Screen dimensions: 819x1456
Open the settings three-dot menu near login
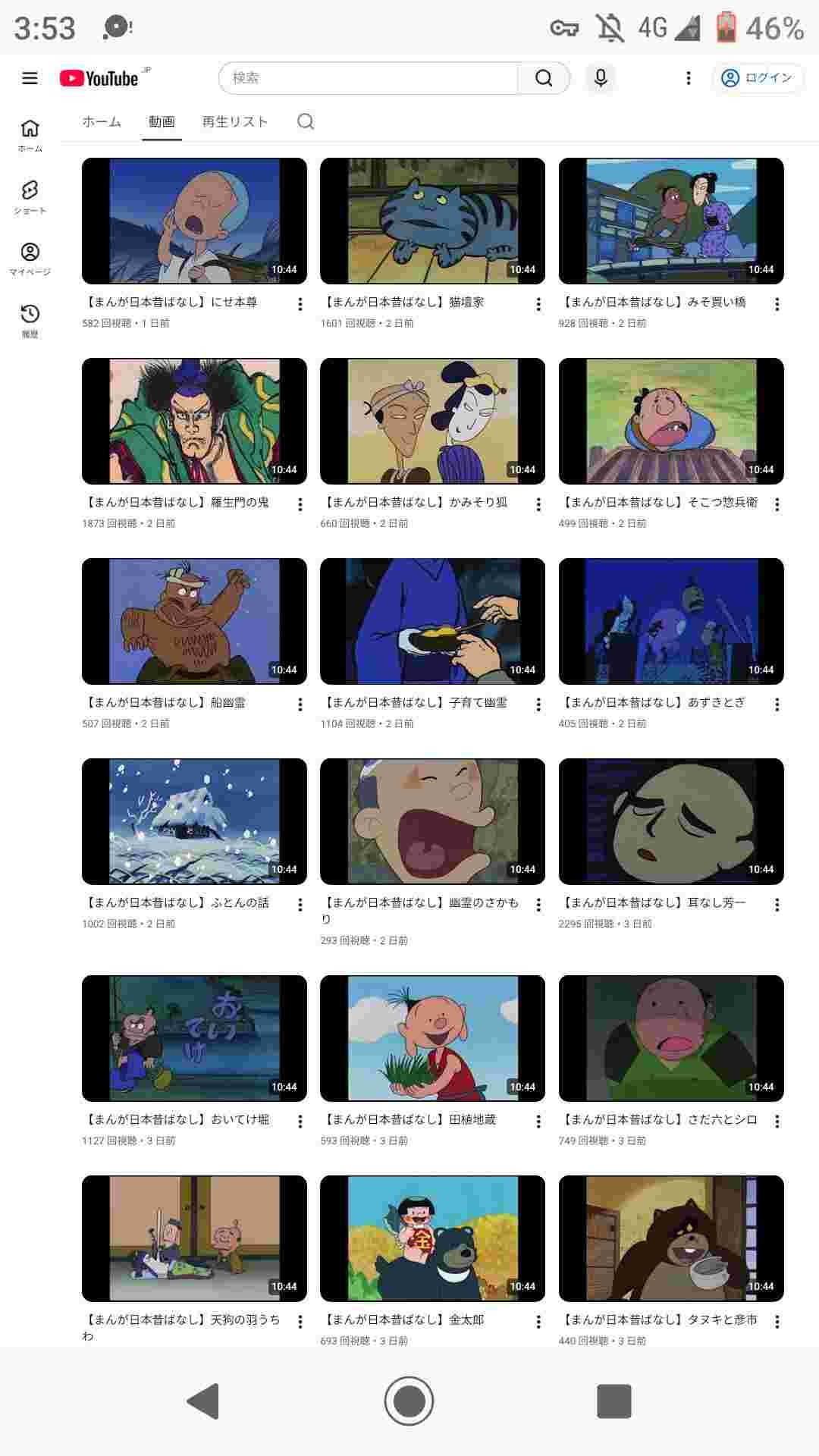689,78
